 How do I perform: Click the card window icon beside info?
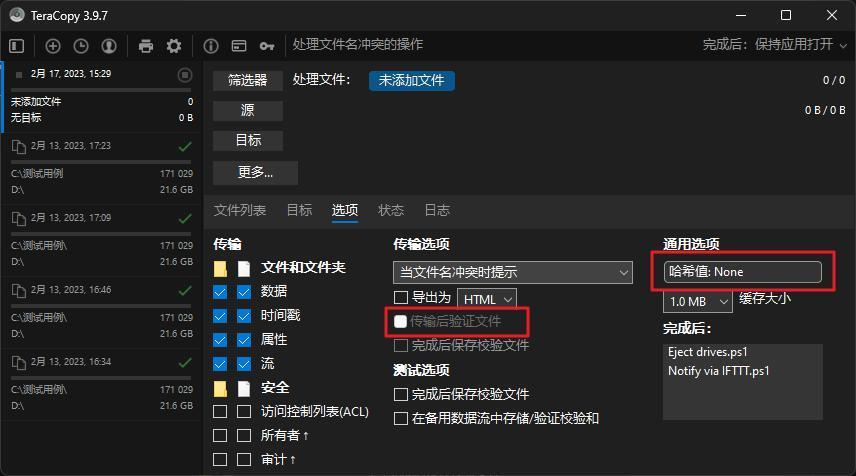(239, 46)
